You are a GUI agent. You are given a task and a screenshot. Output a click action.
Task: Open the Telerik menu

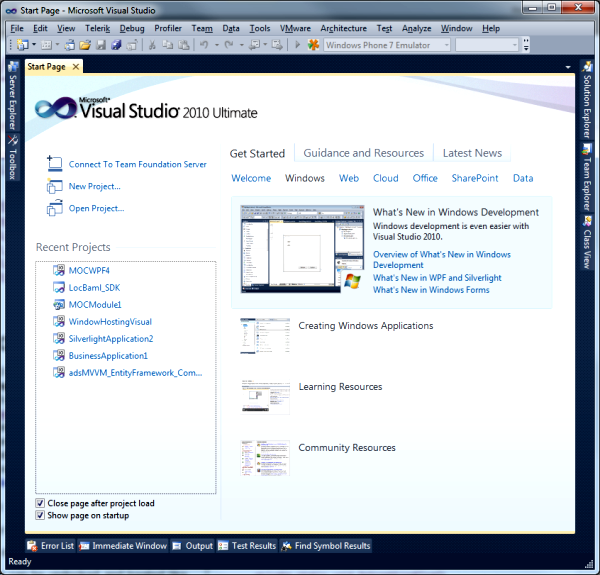pos(98,28)
